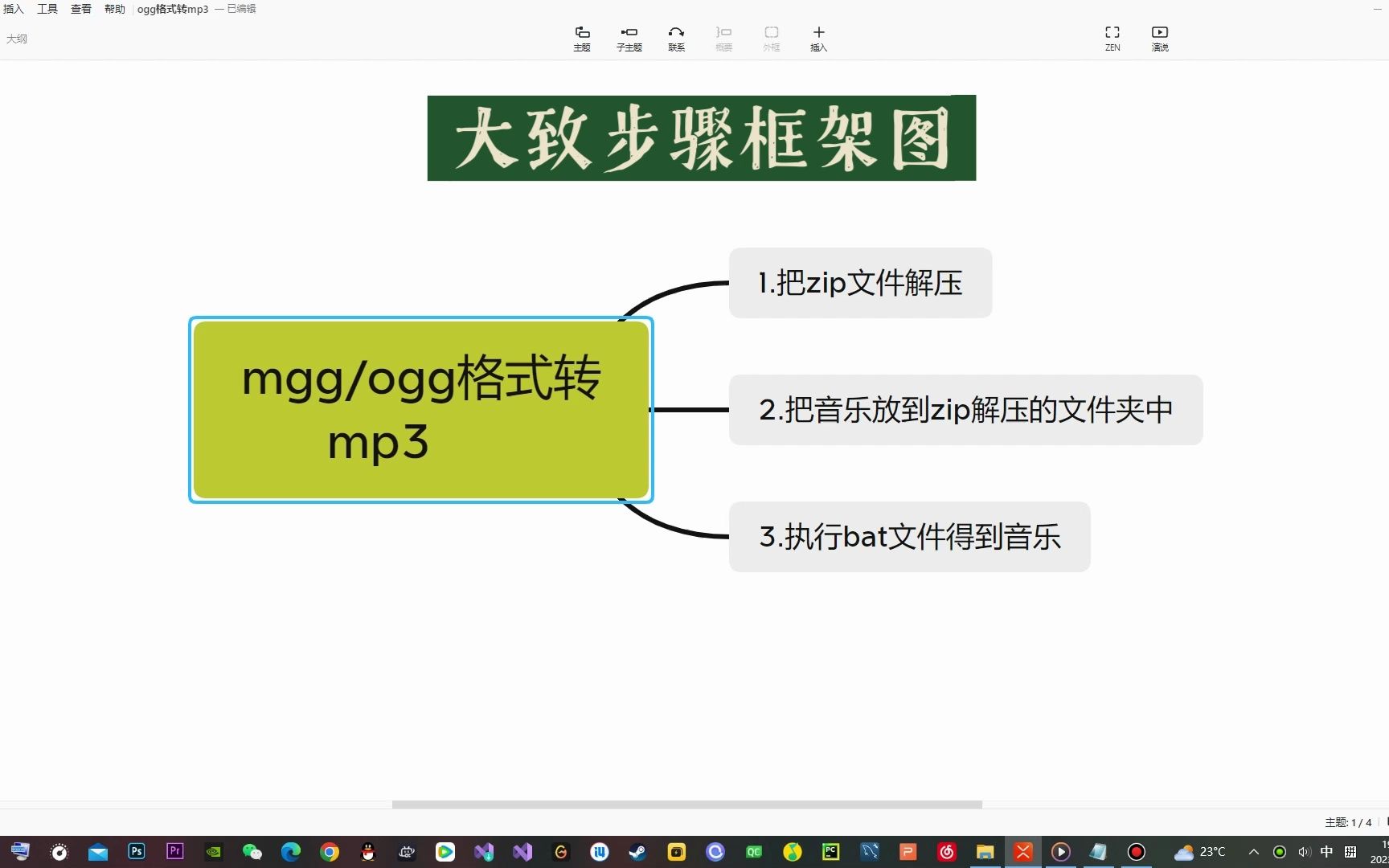
Task: Select the 概要 summary tool
Action: pos(723,37)
